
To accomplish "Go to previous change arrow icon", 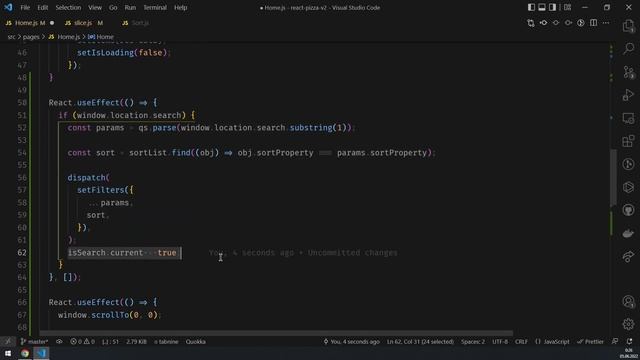I will 543,23.
